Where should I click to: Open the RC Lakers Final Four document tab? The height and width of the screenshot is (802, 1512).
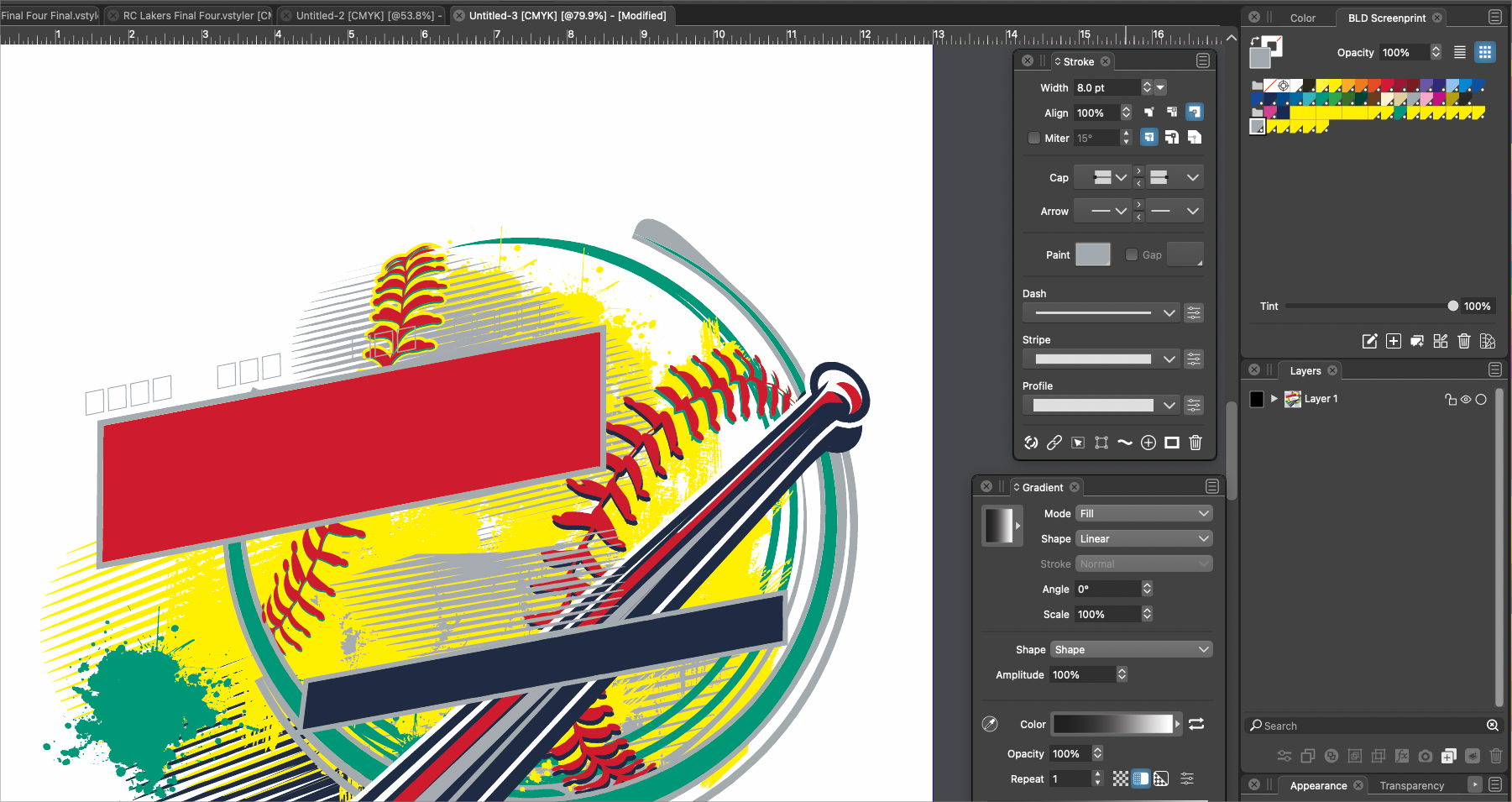pos(196,16)
